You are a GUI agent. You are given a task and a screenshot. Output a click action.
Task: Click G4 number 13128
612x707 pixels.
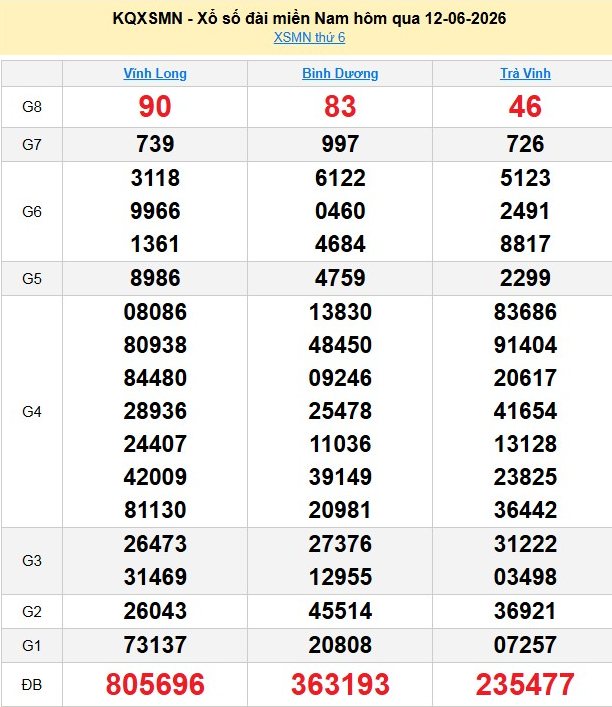(x=525, y=444)
